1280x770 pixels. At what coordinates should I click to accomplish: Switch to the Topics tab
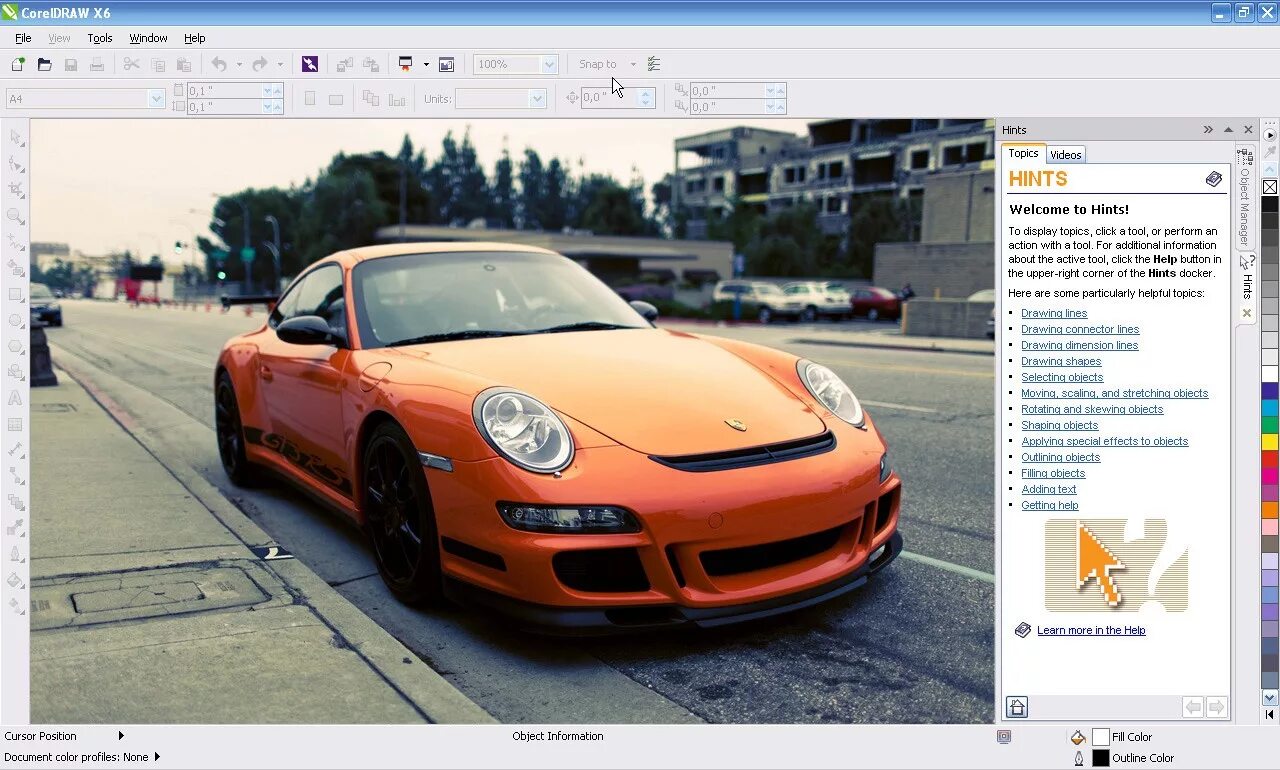pos(1024,153)
